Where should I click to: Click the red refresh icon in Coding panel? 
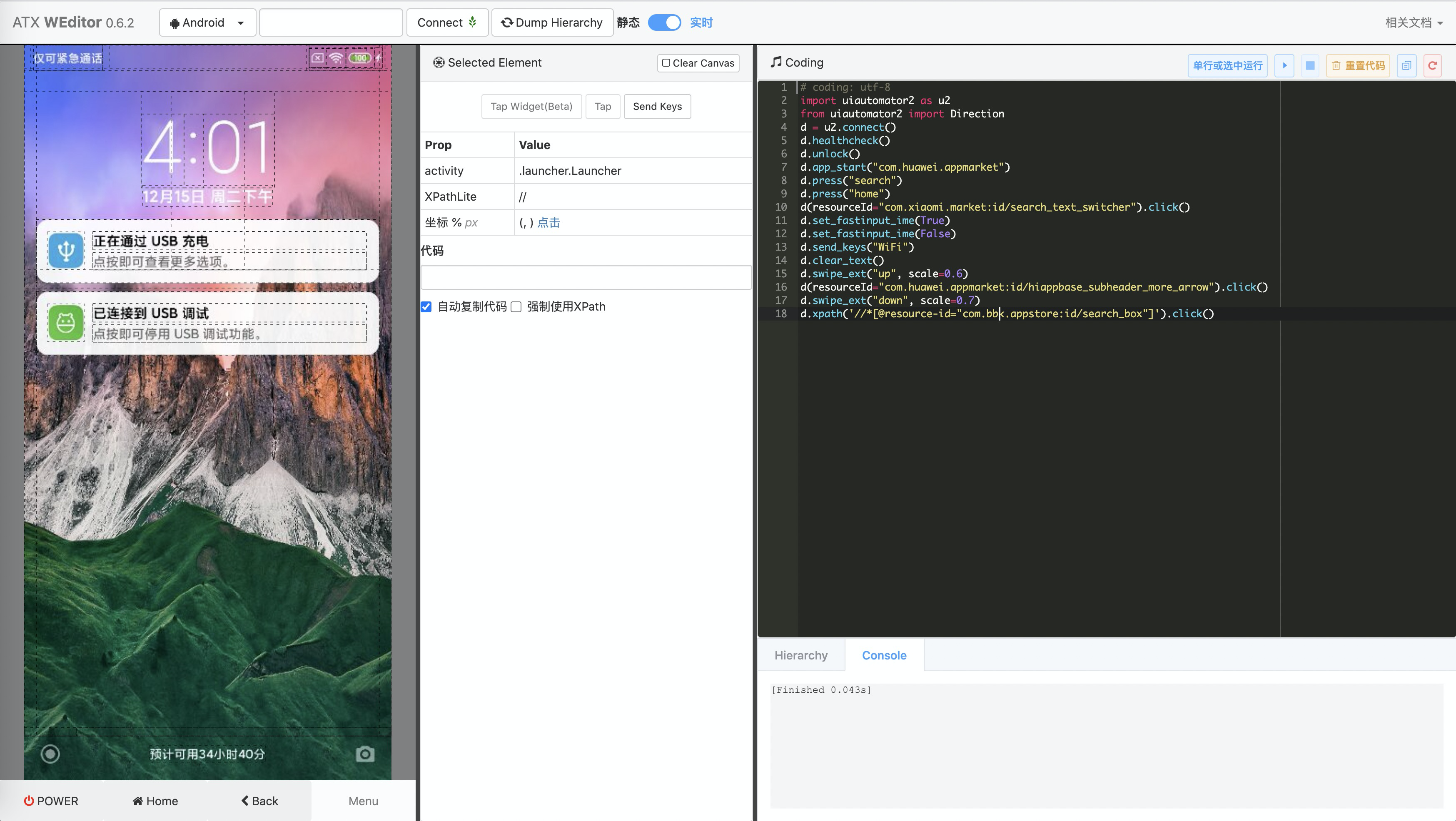pyautogui.click(x=1432, y=65)
